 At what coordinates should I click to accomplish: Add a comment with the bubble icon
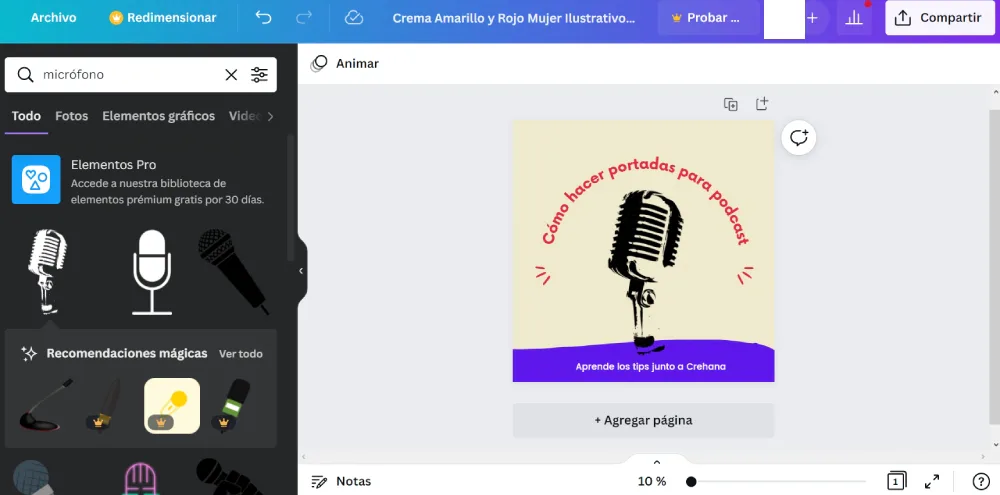point(798,138)
